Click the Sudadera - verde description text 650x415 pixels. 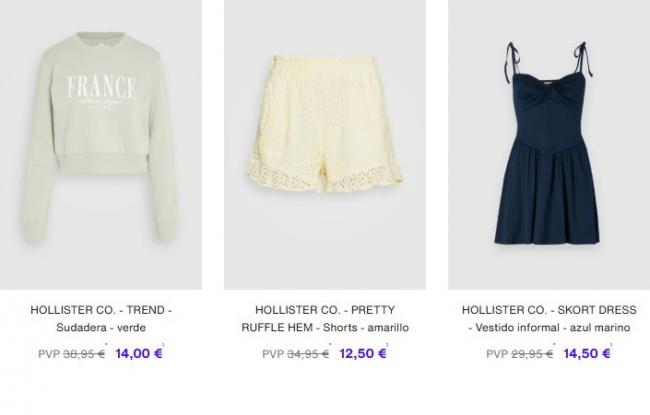(101, 328)
